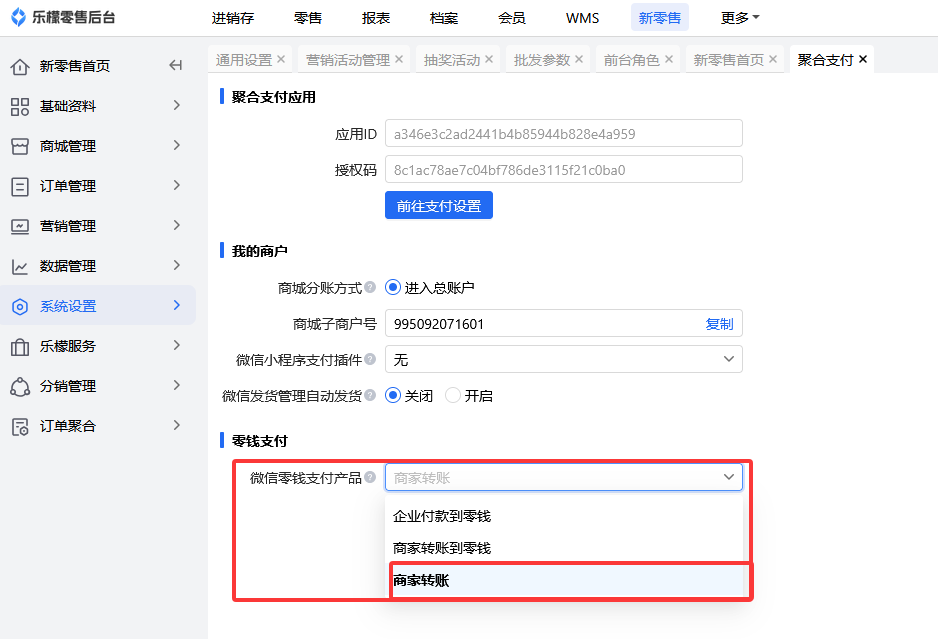The height and width of the screenshot is (639, 938).
Task: Open help tooltip for 微信零钱支付产品
Action: (370, 477)
